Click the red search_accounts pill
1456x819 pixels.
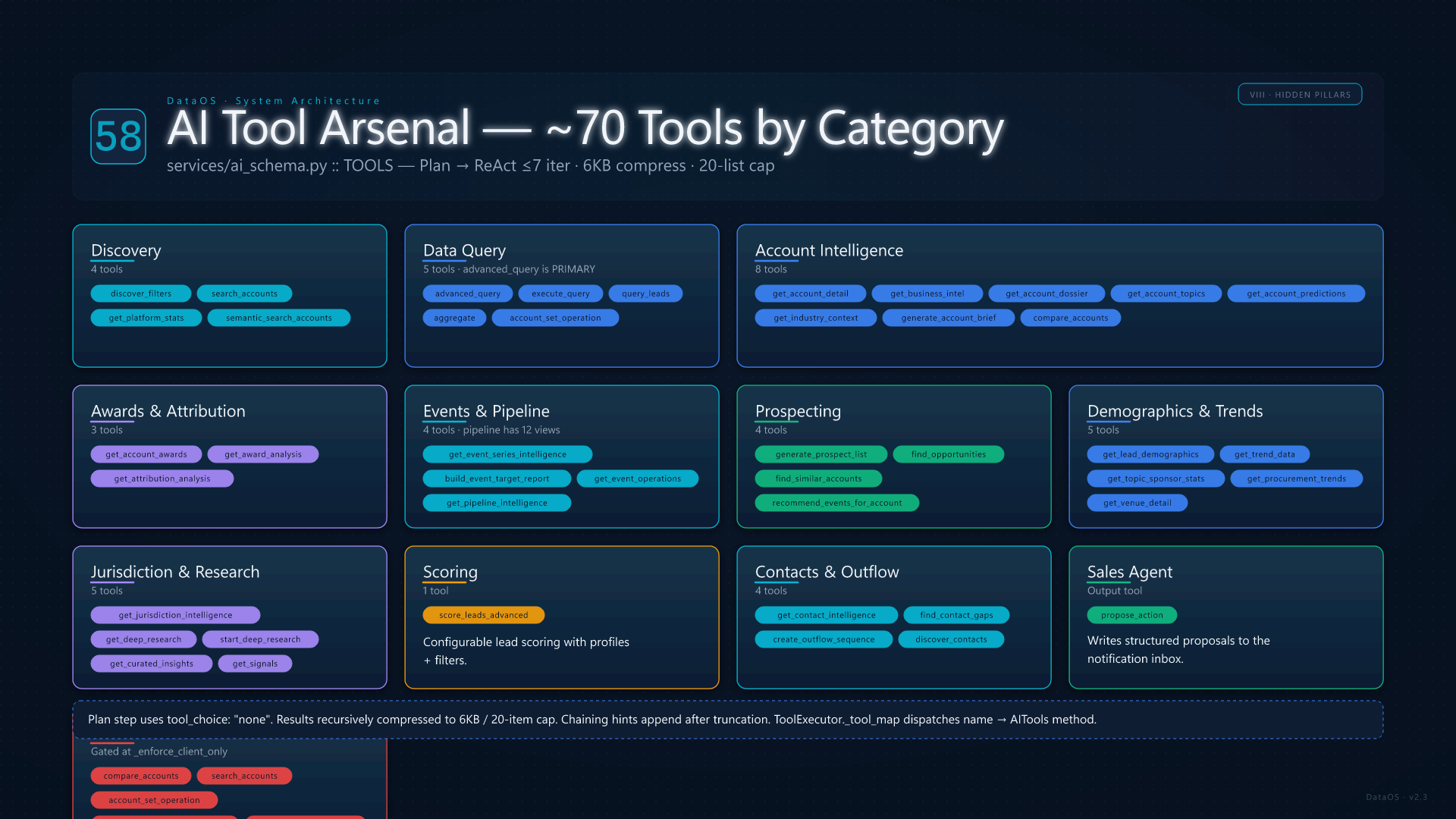point(244,776)
